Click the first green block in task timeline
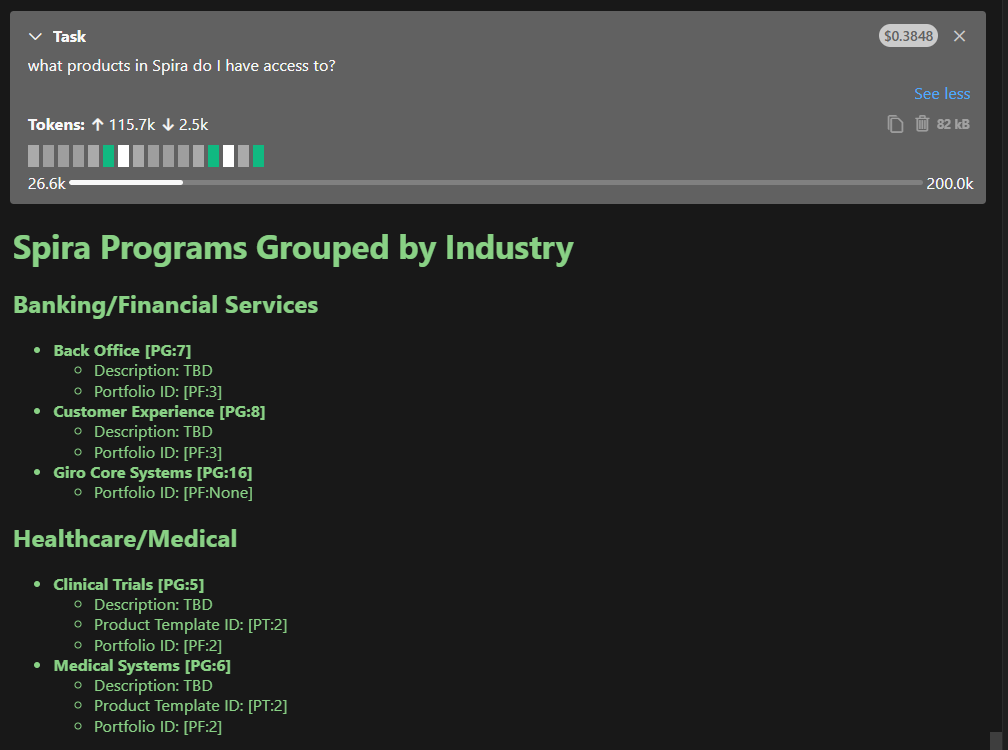 point(109,156)
